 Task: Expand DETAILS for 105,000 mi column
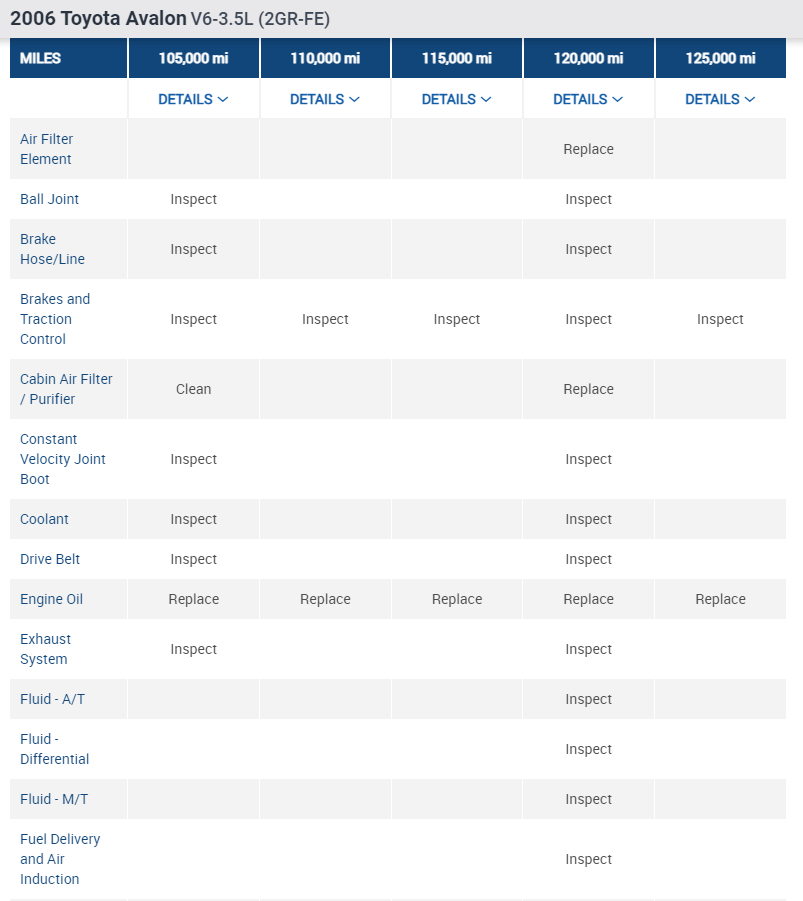coord(193,99)
